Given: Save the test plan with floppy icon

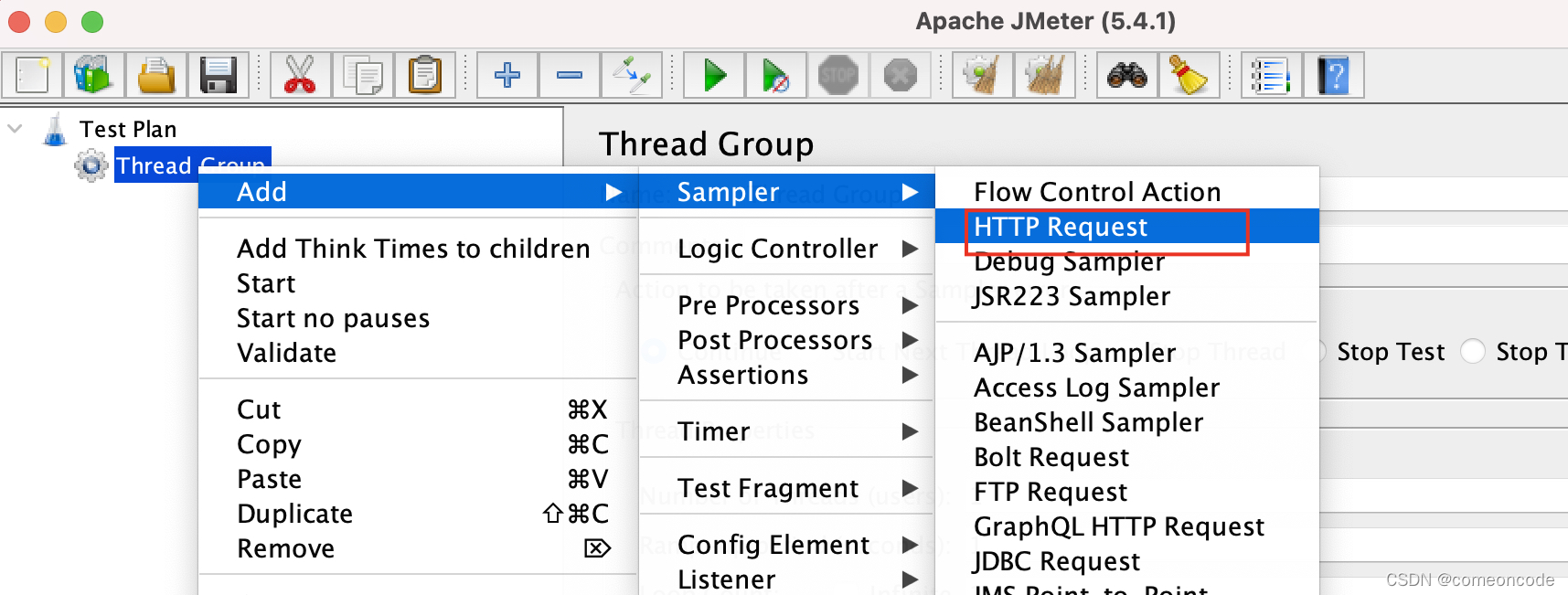Looking at the screenshot, I should coord(219,75).
